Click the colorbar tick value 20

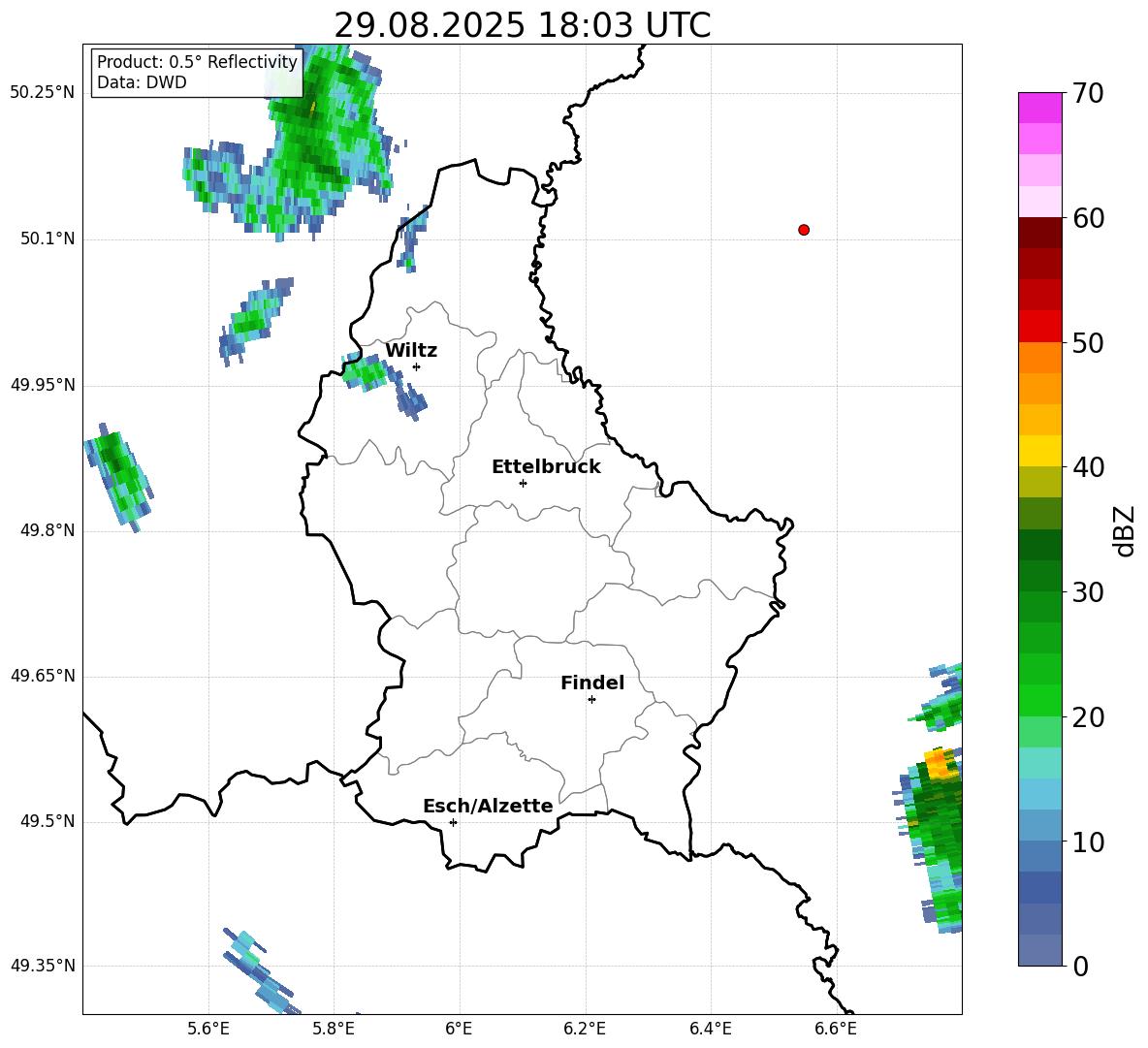pyautogui.click(x=1088, y=717)
